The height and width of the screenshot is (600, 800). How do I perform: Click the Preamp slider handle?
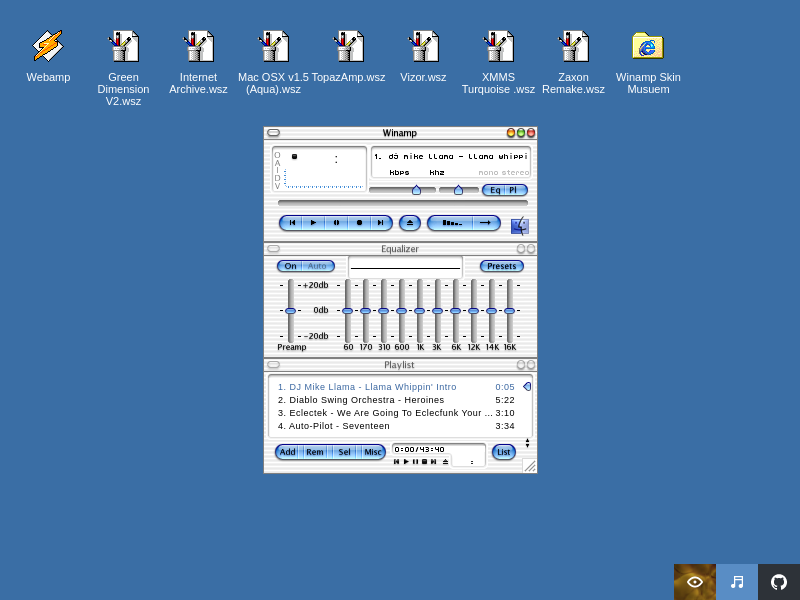coord(290,311)
